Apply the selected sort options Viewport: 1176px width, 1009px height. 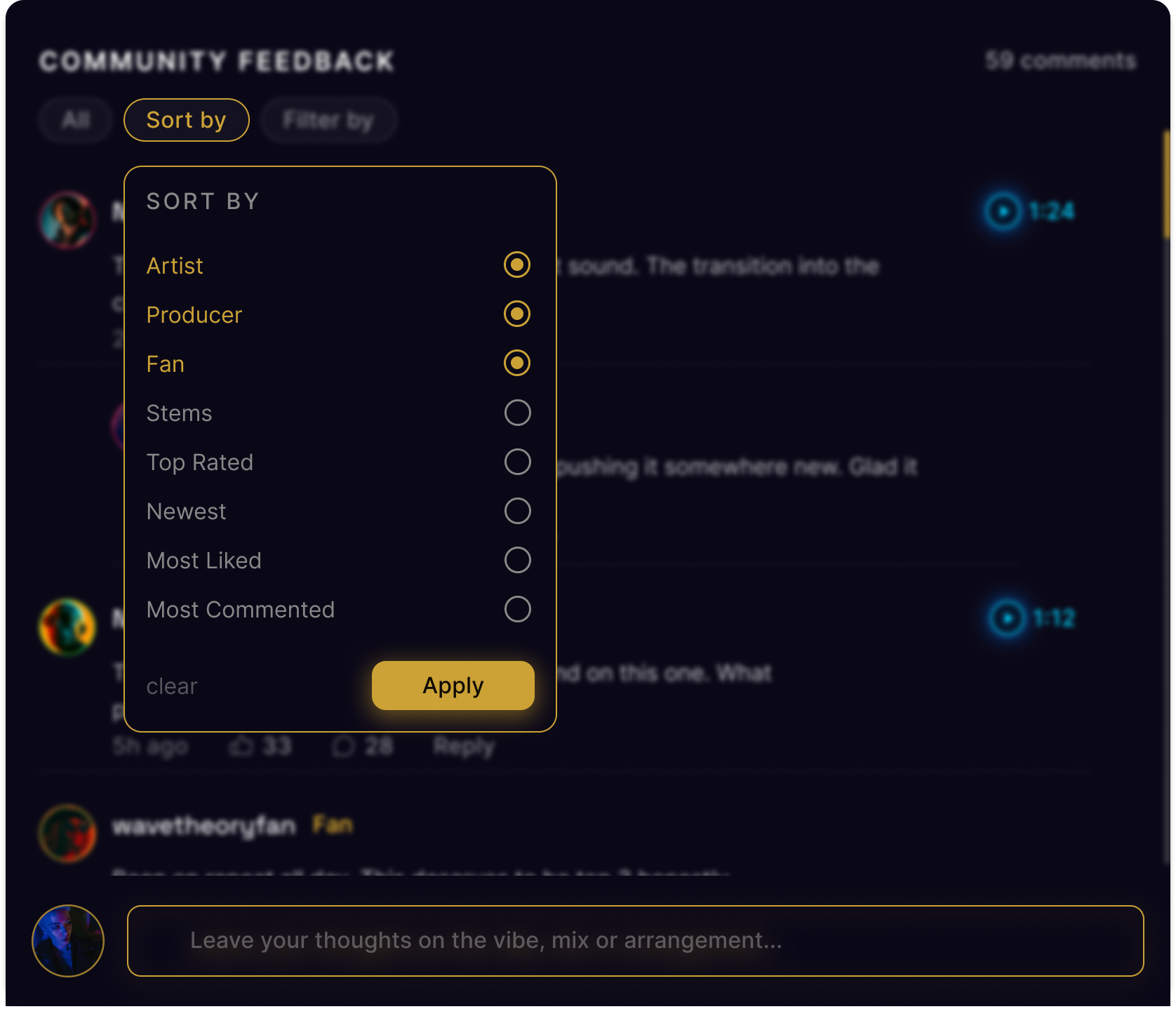click(x=453, y=686)
